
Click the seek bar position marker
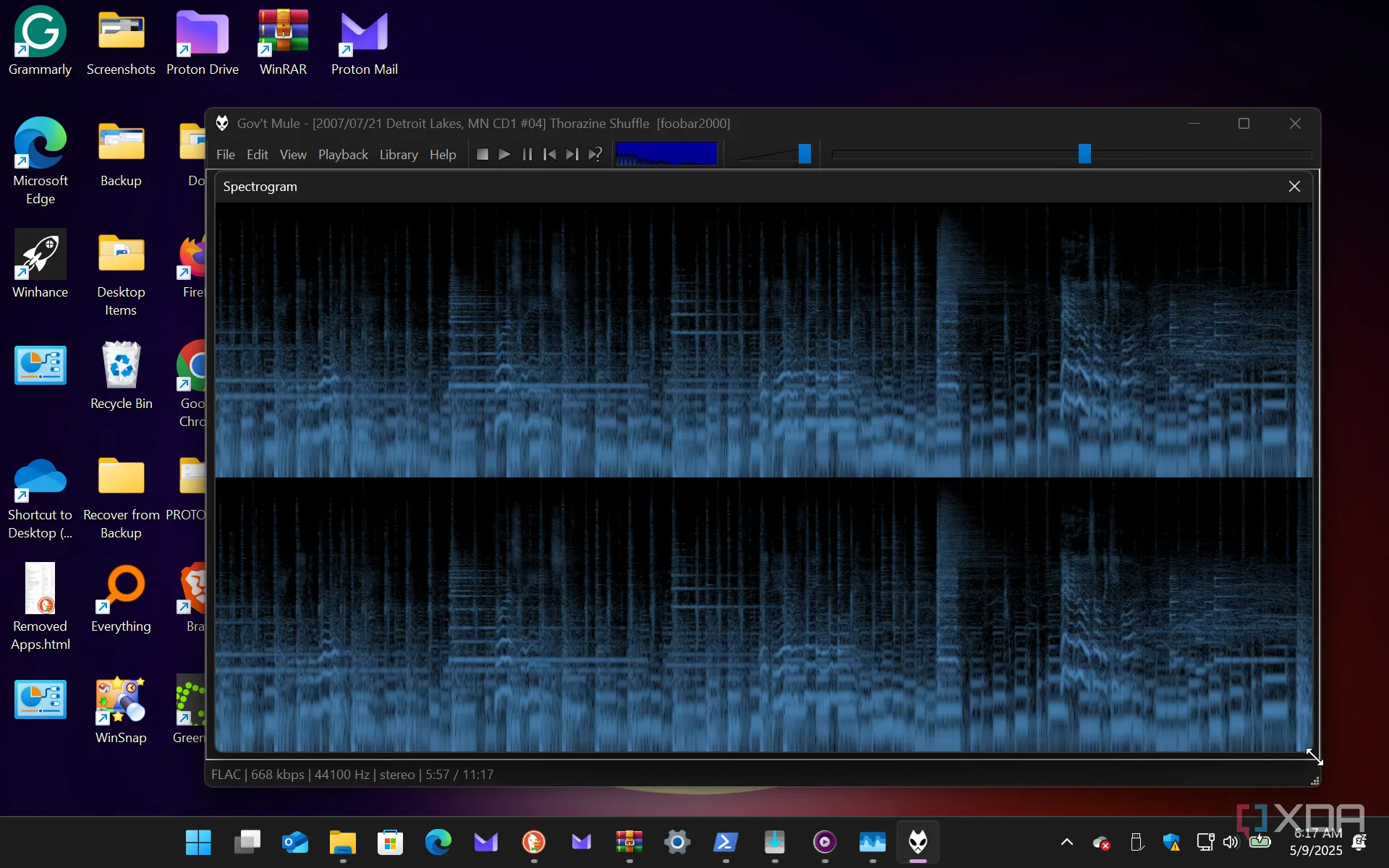coord(1083,153)
